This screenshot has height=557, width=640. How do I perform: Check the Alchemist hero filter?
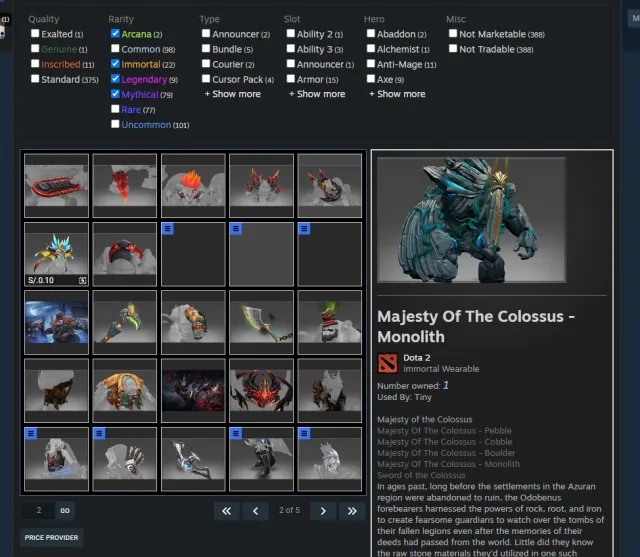pos(371,49)
